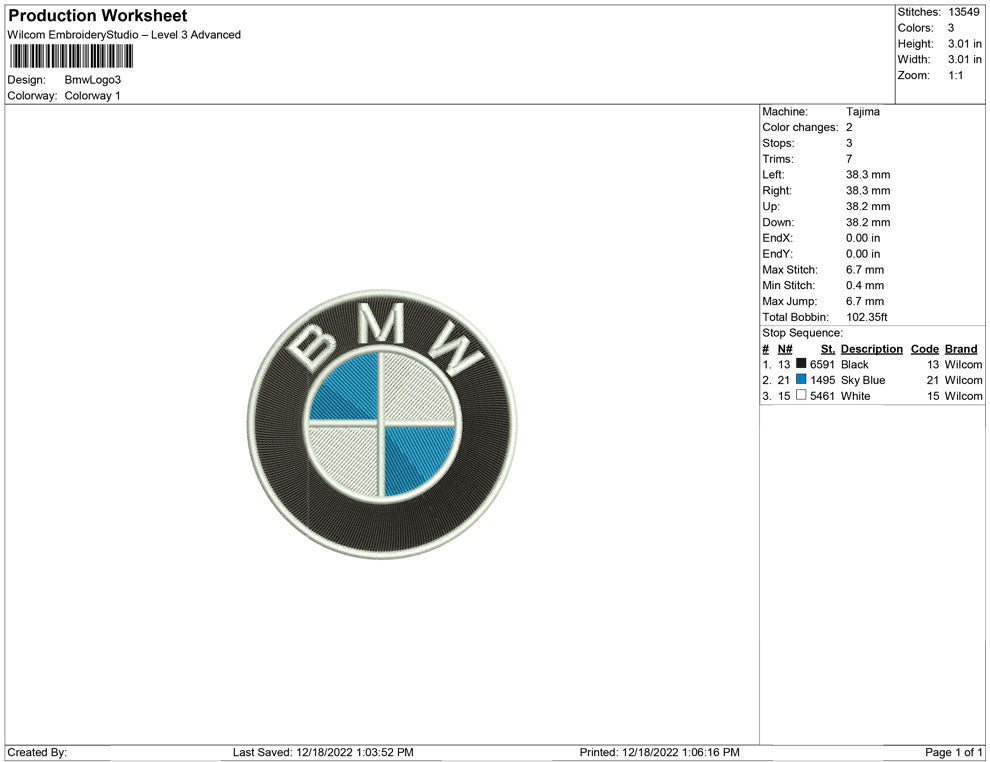Click the Colorway 1 value

point(92,95)
